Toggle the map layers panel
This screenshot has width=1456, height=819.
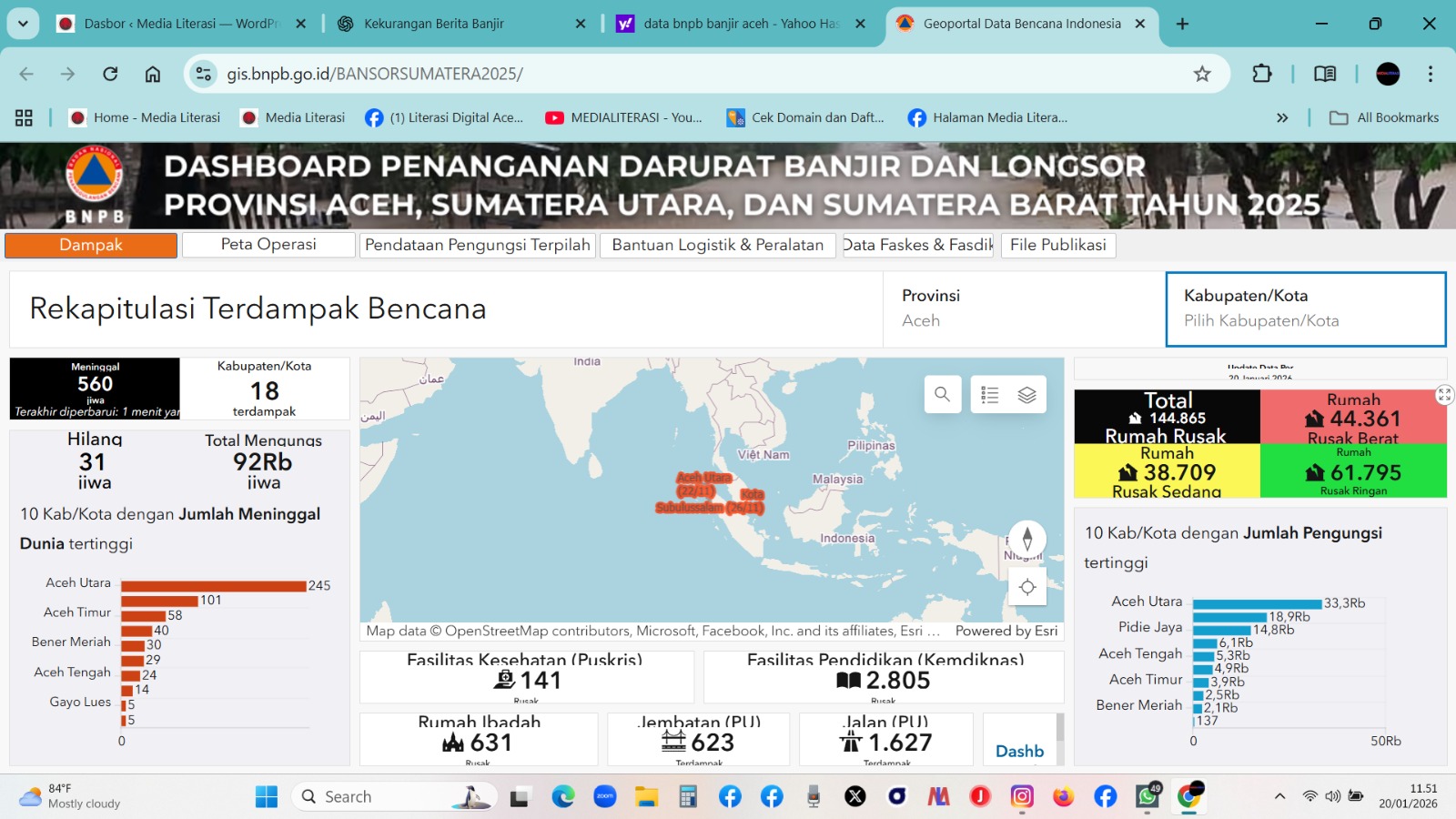(x=1026, y=394)
